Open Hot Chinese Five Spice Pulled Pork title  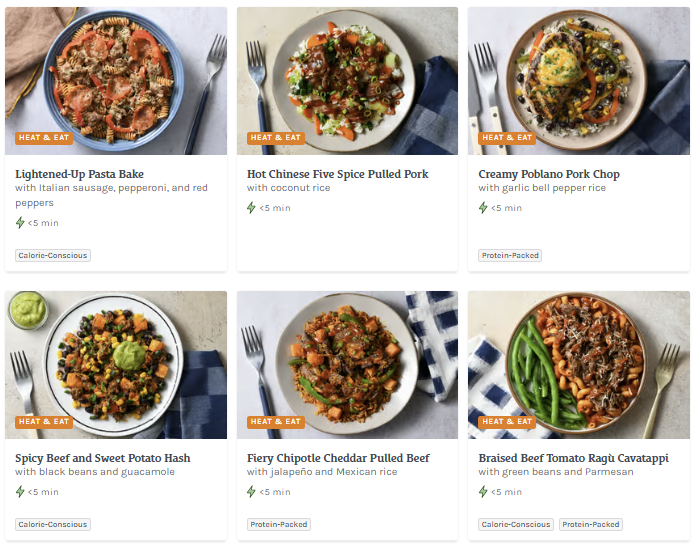[x=337, y=174]
